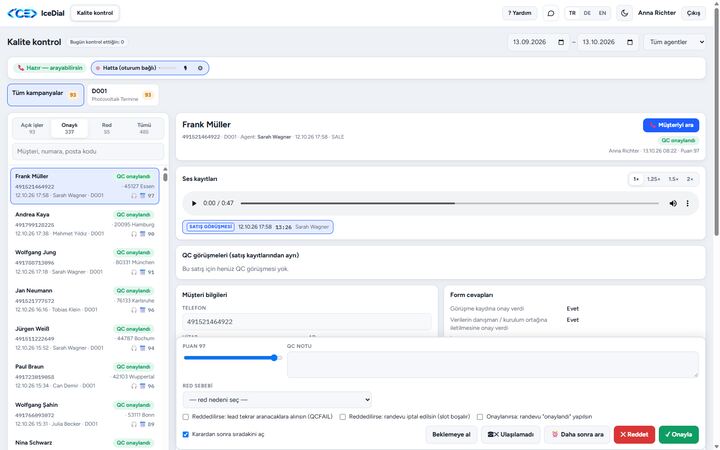The image size is (720, 450).
Task: Click the Hazır — arayabilirsin phone status badge
Action: click(x=50, y=68)
